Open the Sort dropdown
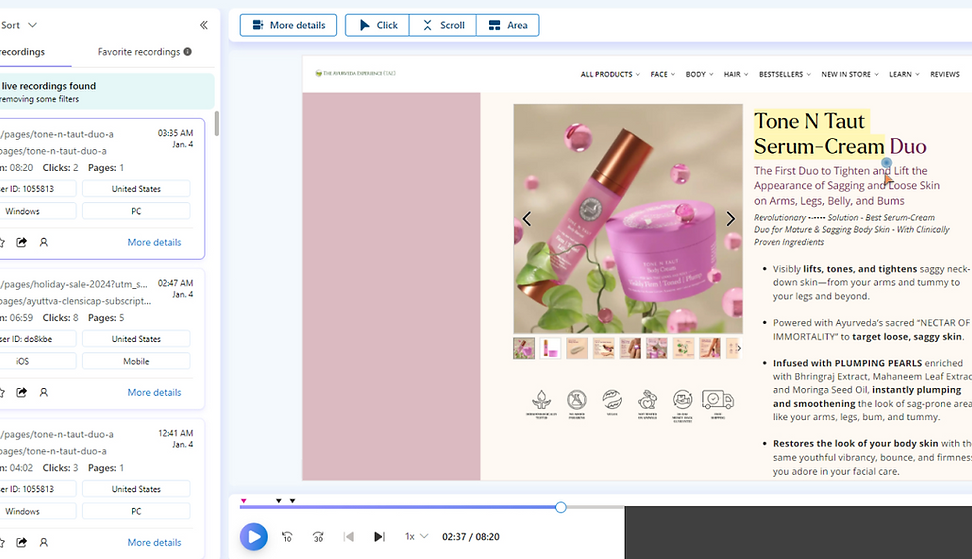This screenshot has height=559, width=972. click(19, 25)
